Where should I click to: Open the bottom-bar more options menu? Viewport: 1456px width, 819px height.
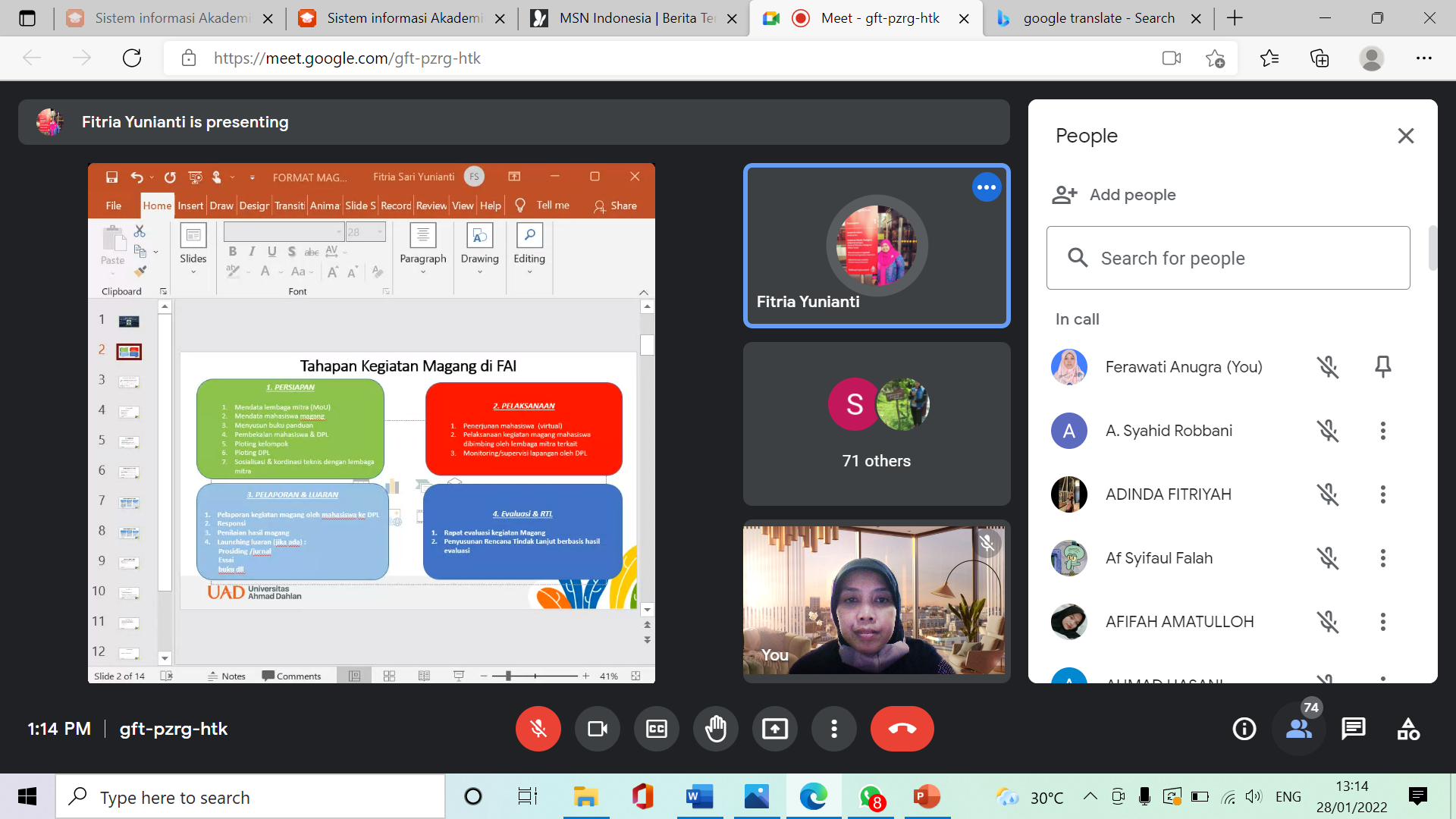[x=833, y=729]
